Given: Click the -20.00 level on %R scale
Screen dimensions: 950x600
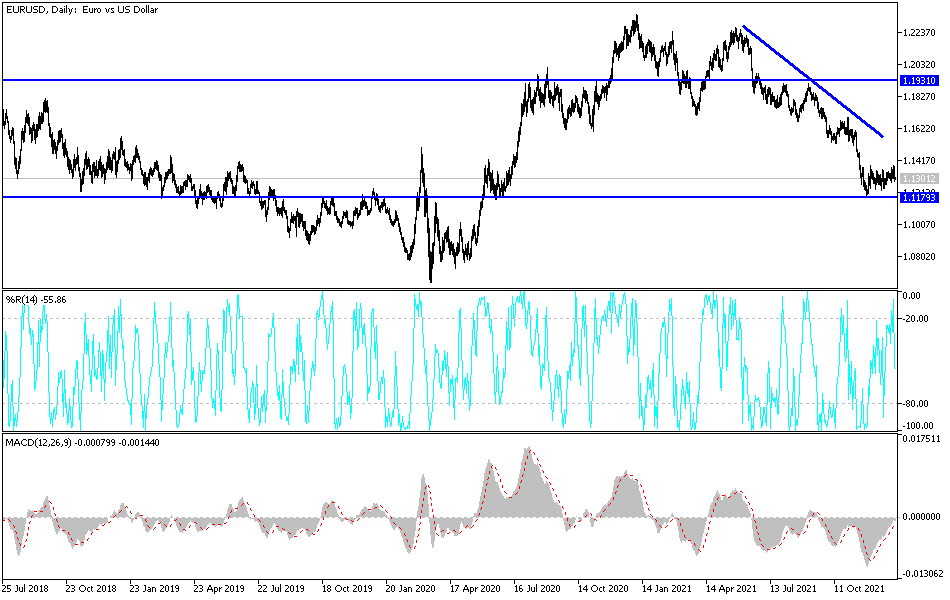Looking at the screenshot, I should click(916, 319).
